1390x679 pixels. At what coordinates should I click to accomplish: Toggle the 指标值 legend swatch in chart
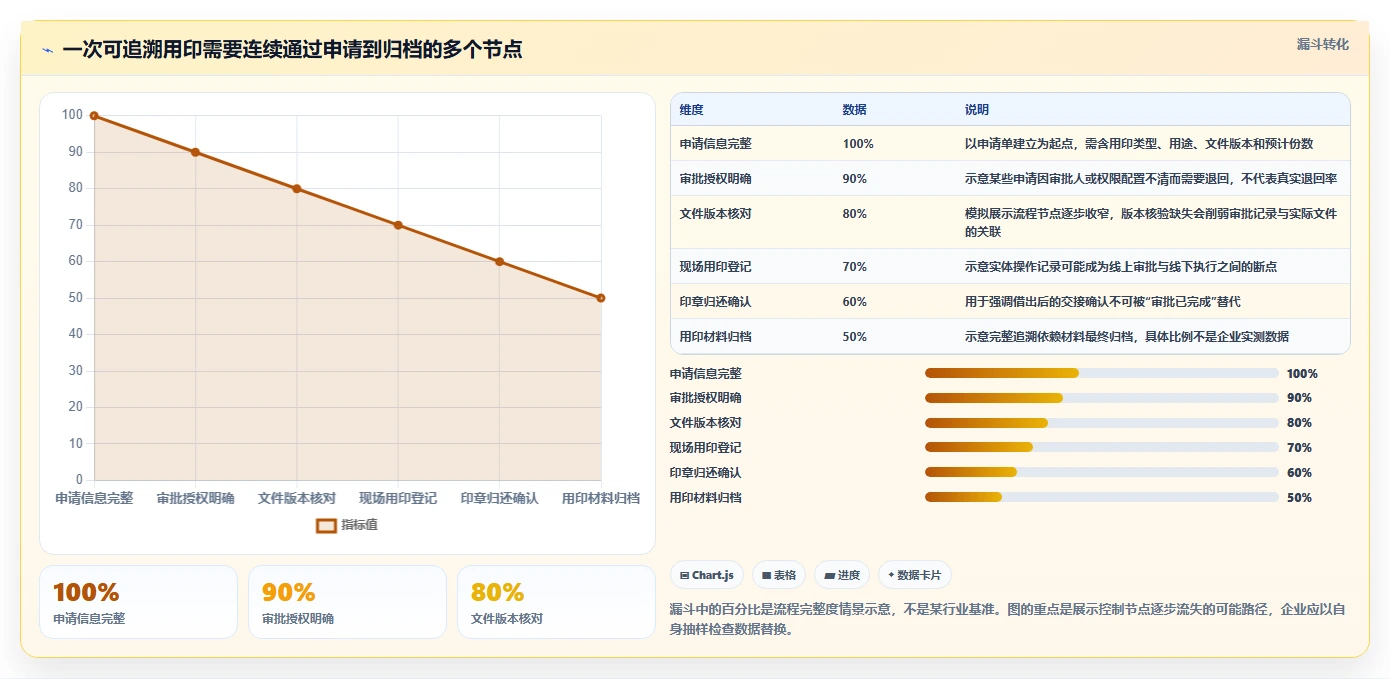click(x=327, y=525)
